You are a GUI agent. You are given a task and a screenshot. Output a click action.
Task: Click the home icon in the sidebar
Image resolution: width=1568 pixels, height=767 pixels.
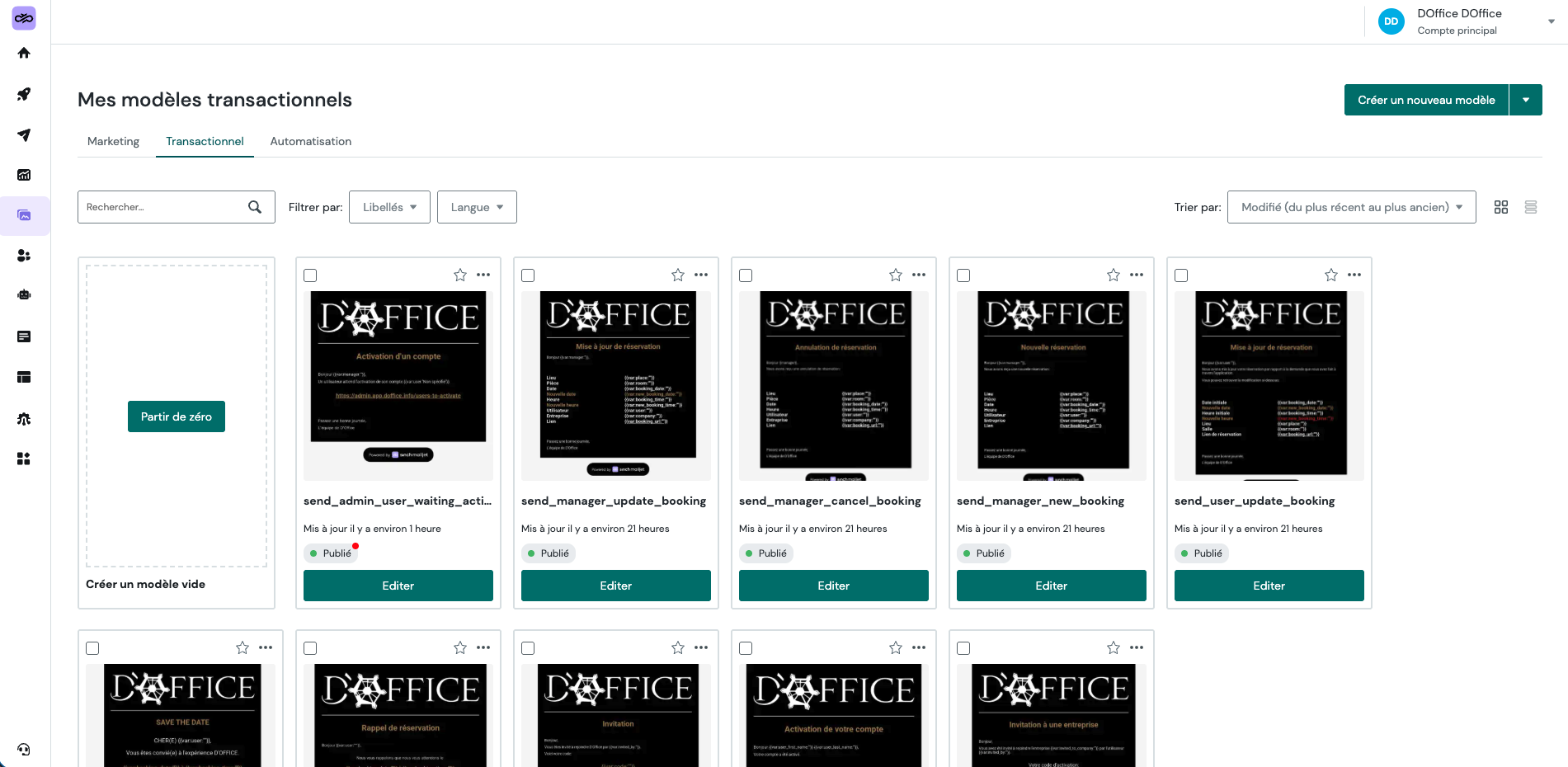[24, 54]
